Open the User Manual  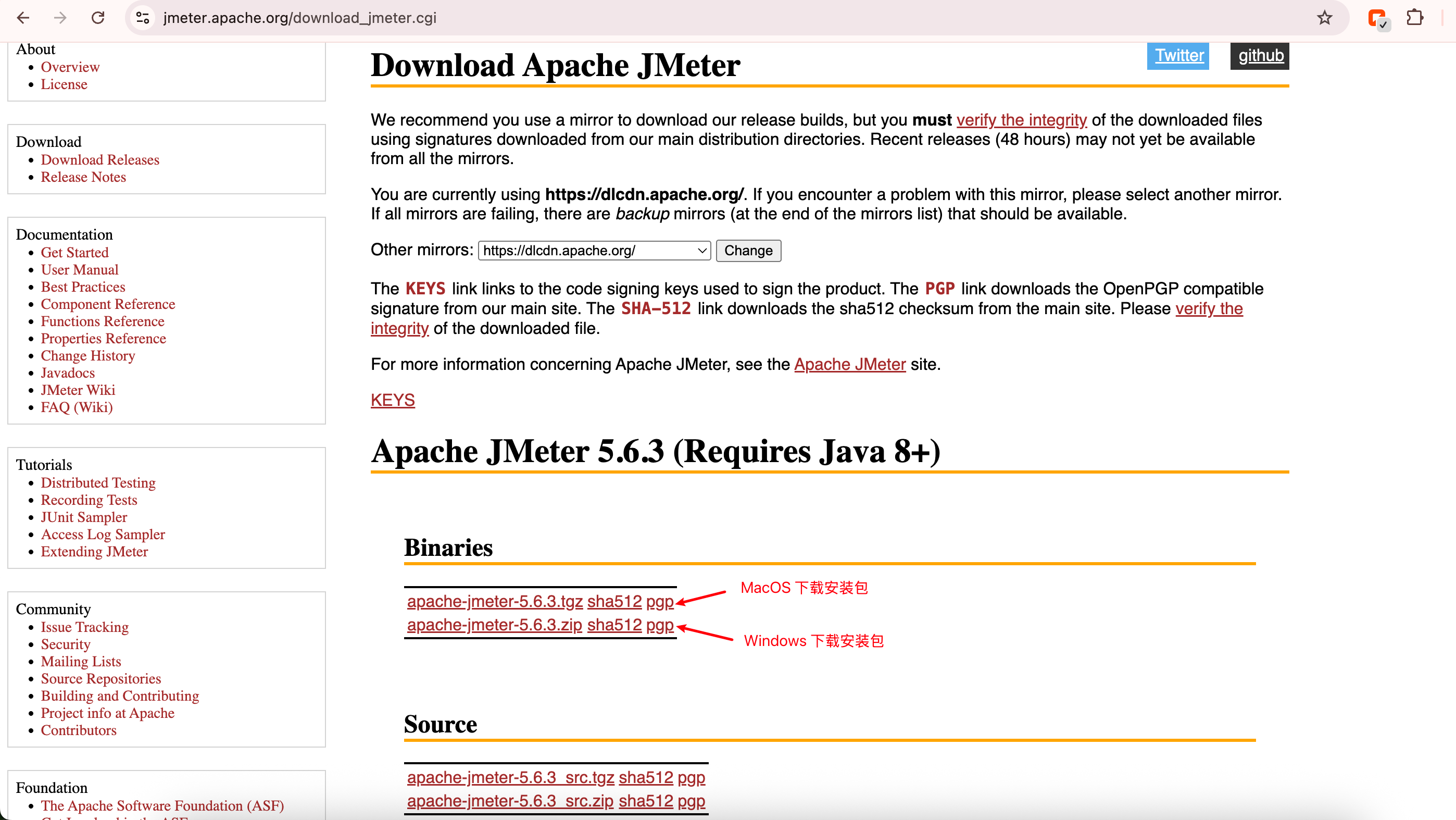coord(80,269)
